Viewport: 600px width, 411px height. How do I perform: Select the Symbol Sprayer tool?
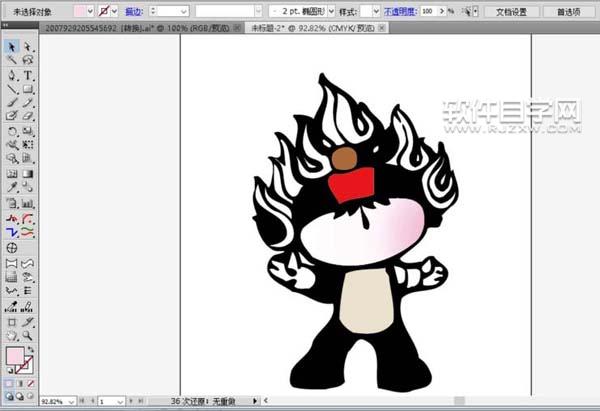click(12, 203)
